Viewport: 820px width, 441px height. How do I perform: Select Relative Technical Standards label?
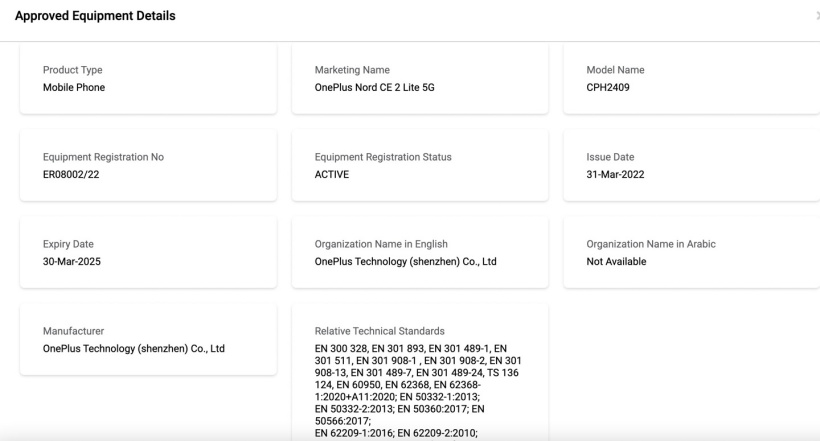pos(380,331)
